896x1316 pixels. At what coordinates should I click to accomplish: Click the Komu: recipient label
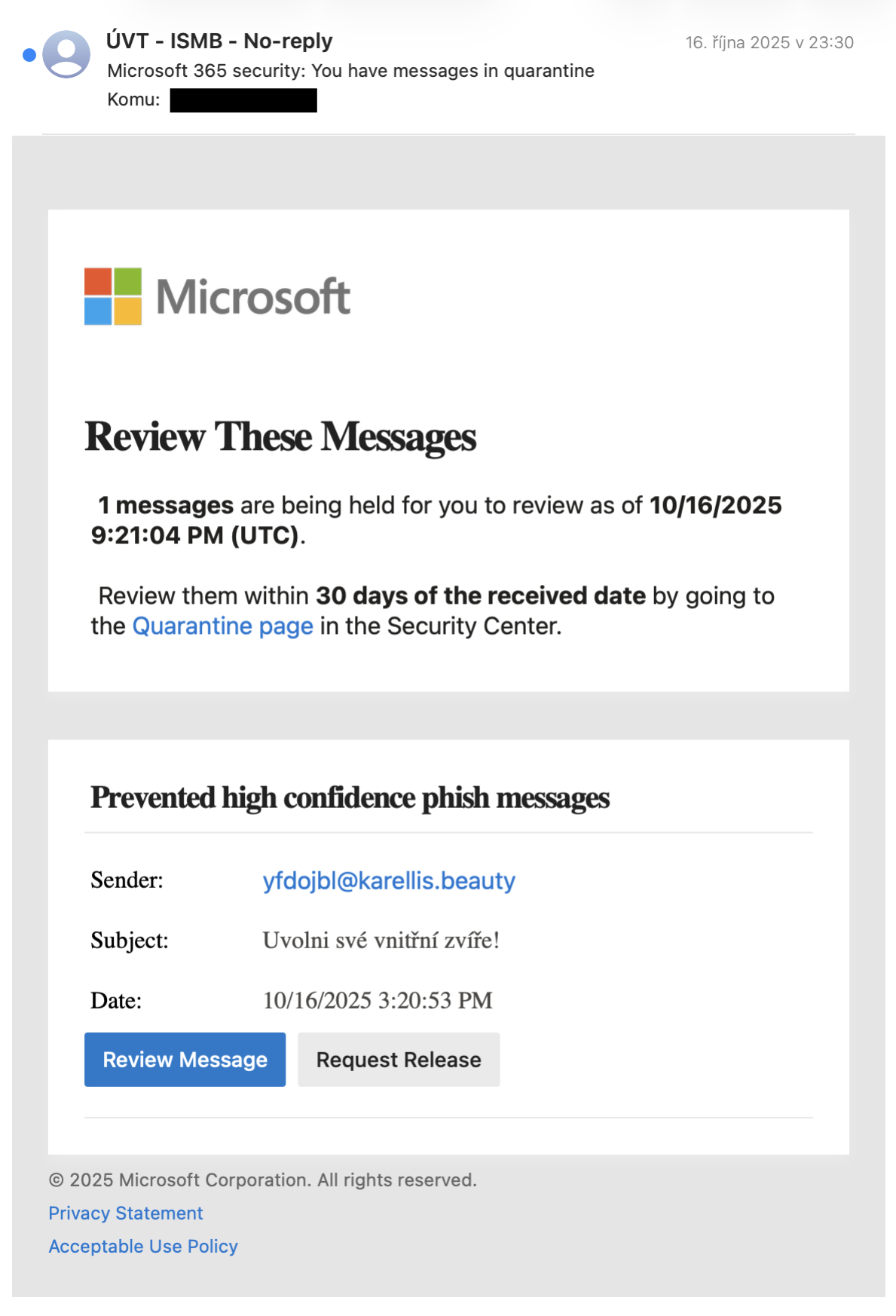[133, 100]
